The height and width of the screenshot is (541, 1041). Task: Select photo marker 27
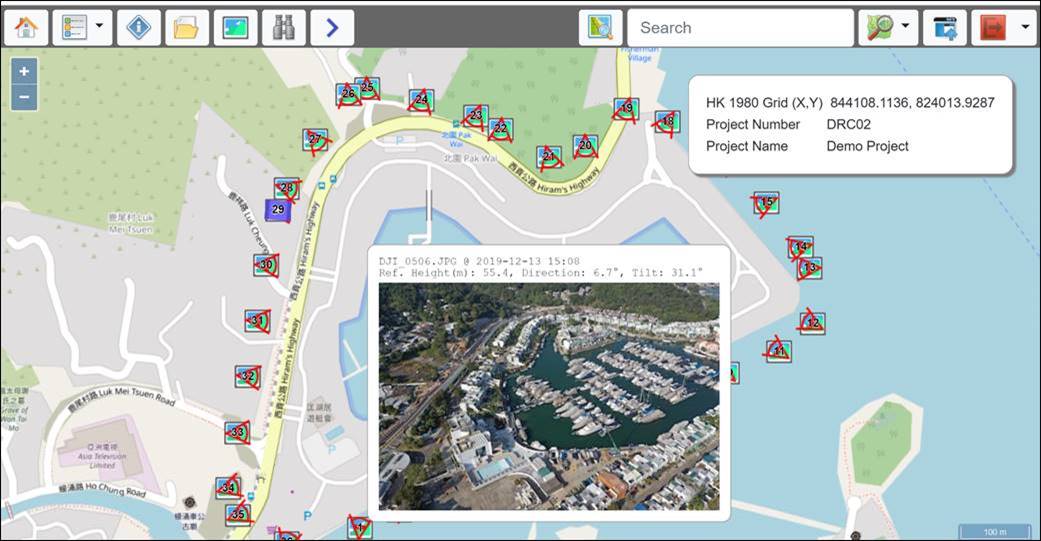click(x=315, y=139)
